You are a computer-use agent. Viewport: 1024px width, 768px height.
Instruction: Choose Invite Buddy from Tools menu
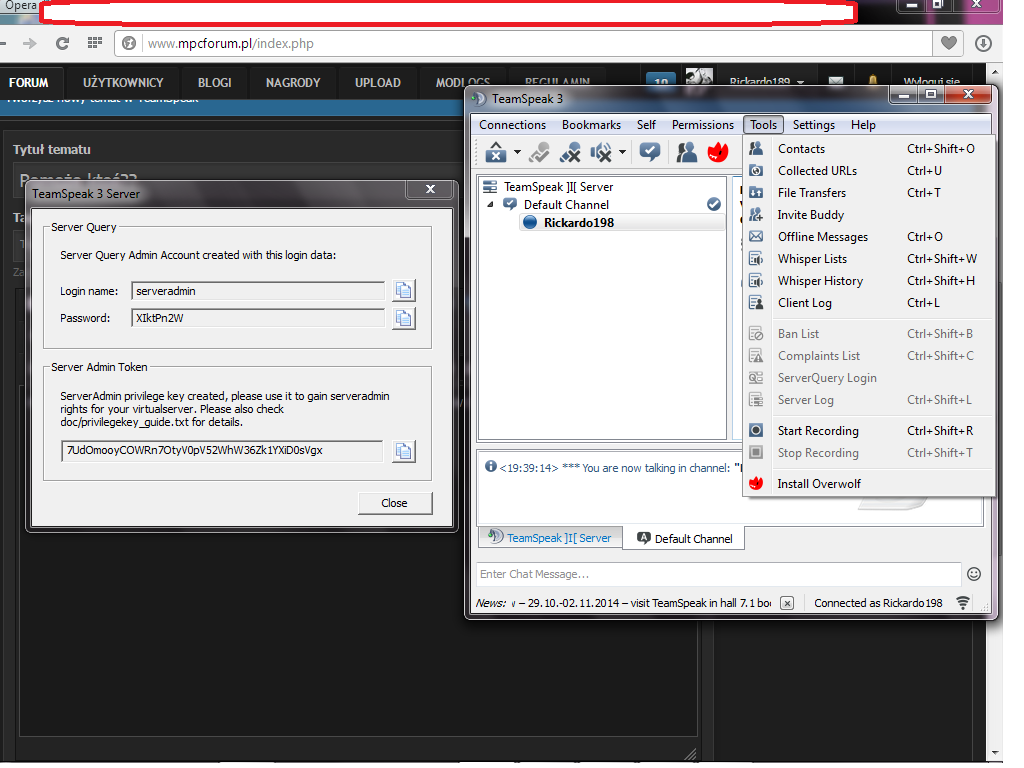point(869,215)
